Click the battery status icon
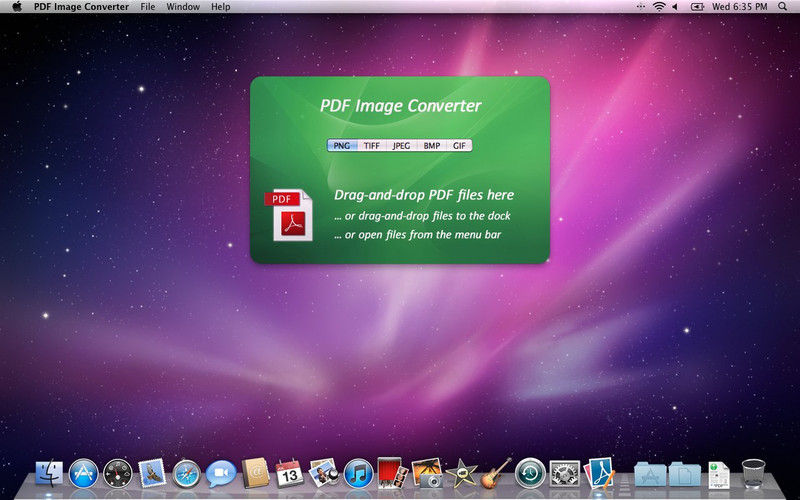800x500 pixels. [x=697, y=7]
